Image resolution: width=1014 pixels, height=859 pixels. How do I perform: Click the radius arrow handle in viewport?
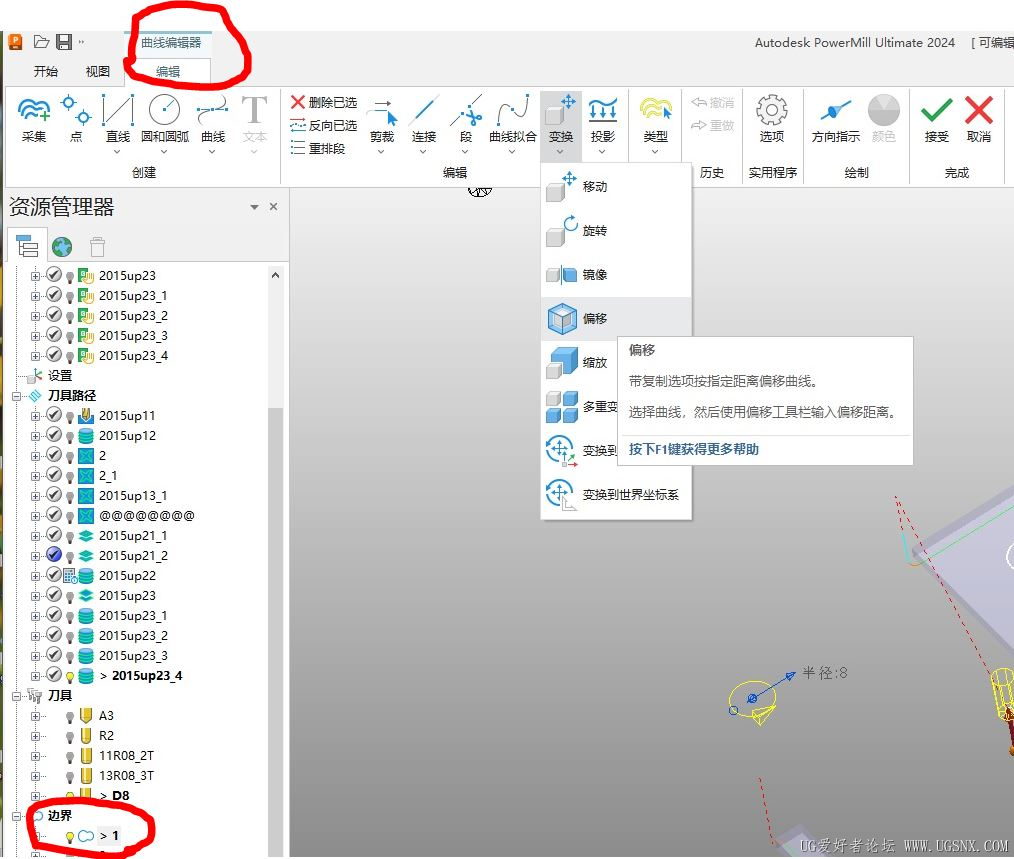(790, 675)
